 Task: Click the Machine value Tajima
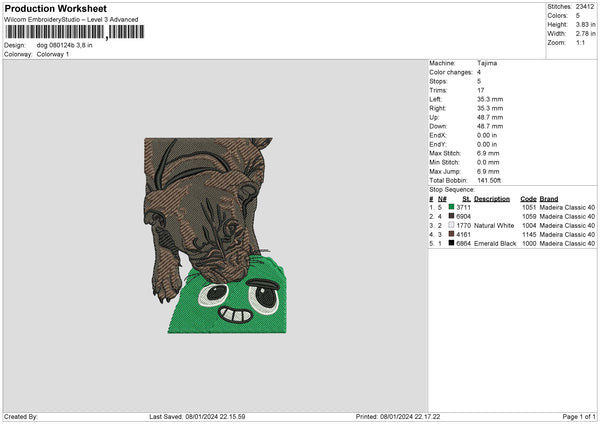tap(487, 63)
